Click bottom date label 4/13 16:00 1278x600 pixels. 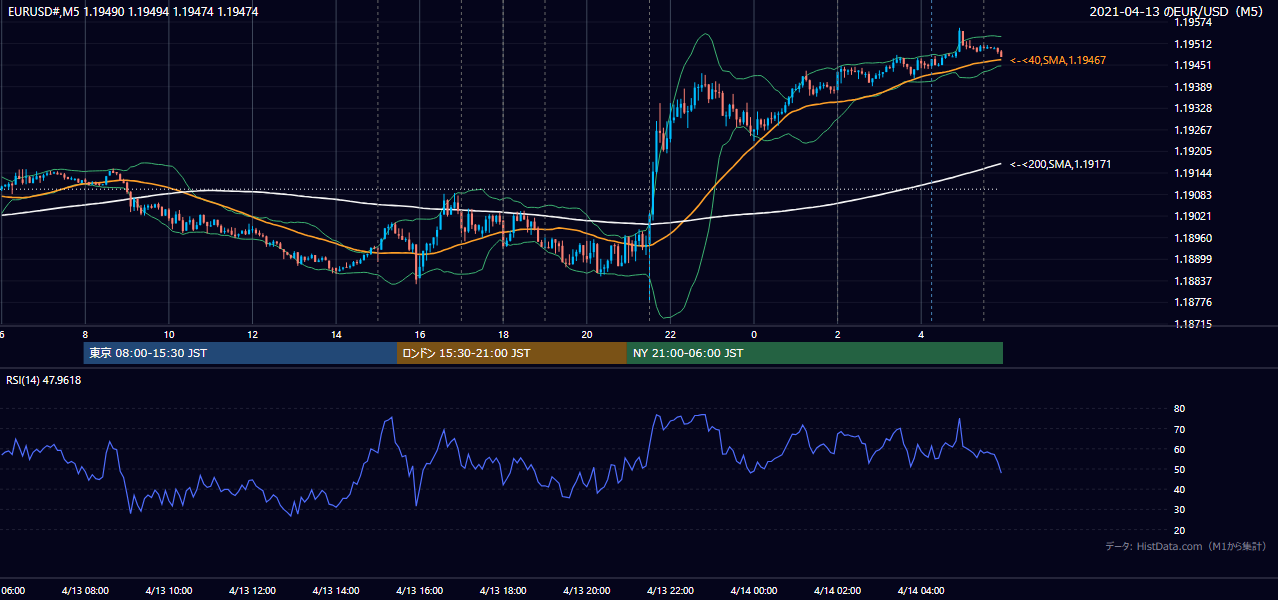420,590
